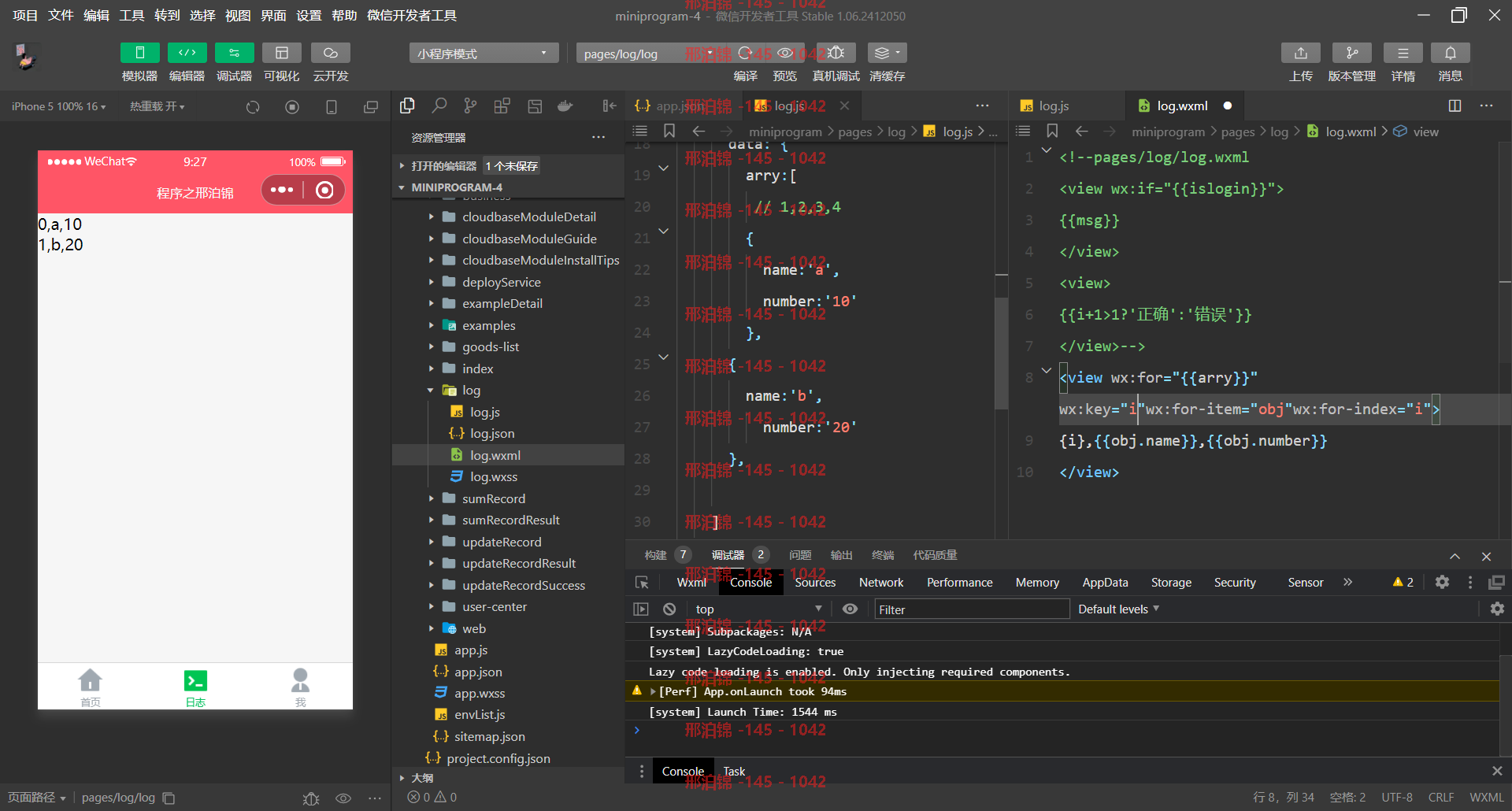Switch to the Network devtools tab
Screen dimensions: 1512x811
click(881, 583)
